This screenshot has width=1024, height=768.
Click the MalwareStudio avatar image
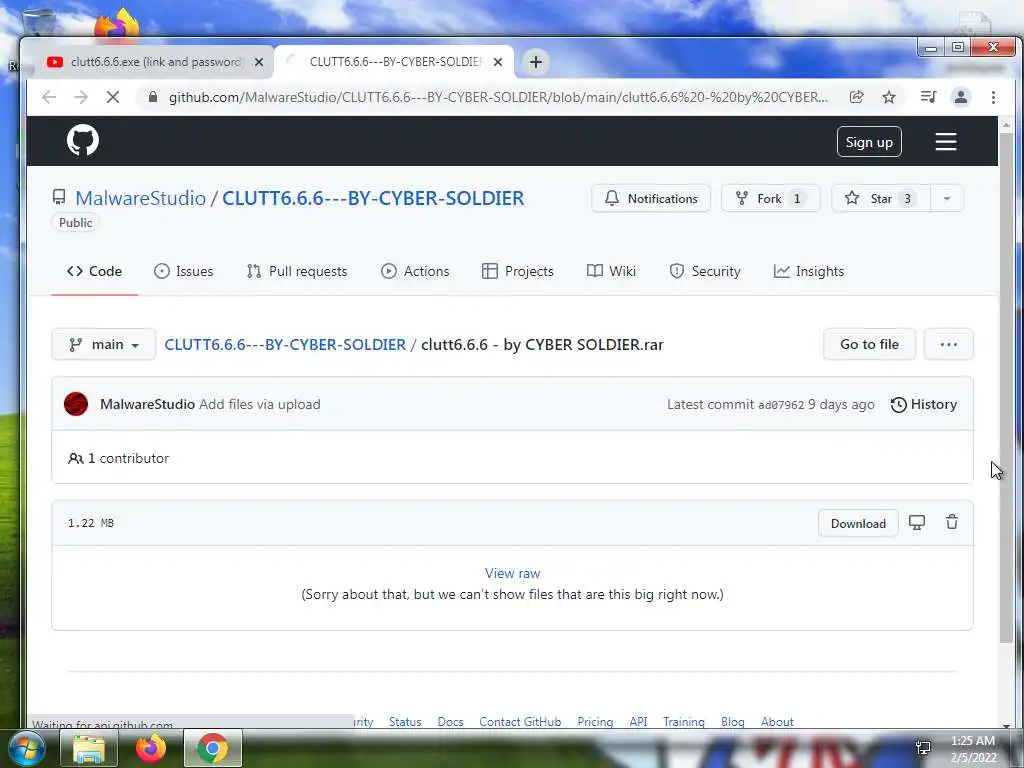coord(76,404)
